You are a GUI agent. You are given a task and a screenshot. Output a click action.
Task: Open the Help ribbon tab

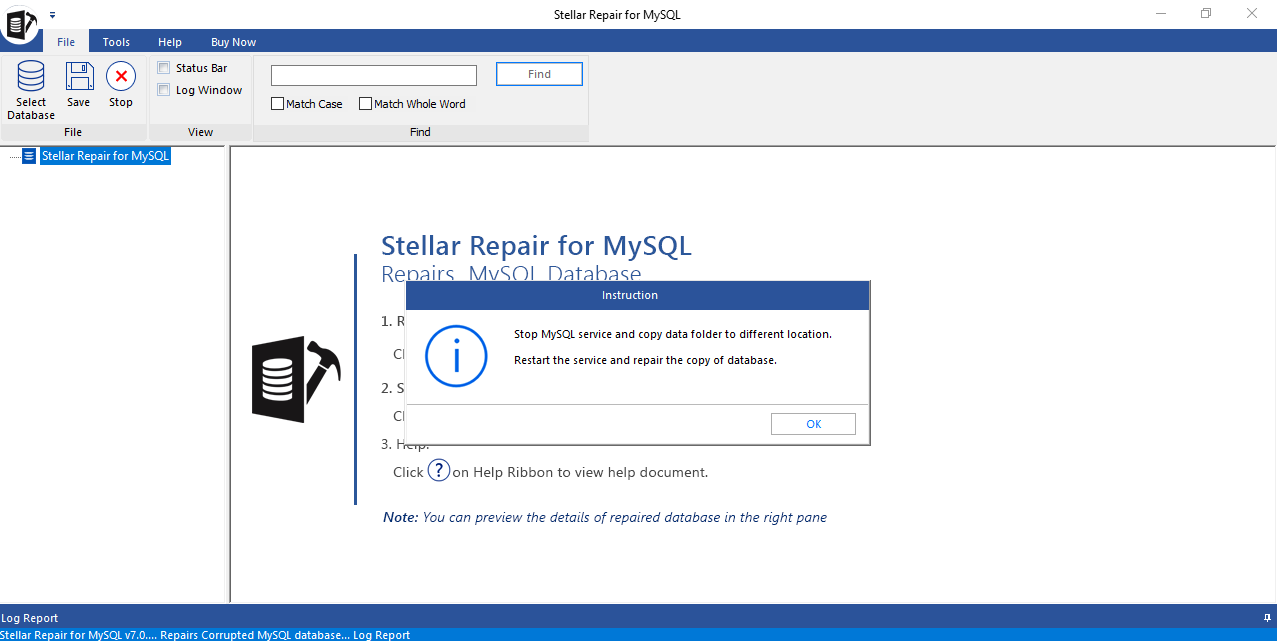coord(170,42)
